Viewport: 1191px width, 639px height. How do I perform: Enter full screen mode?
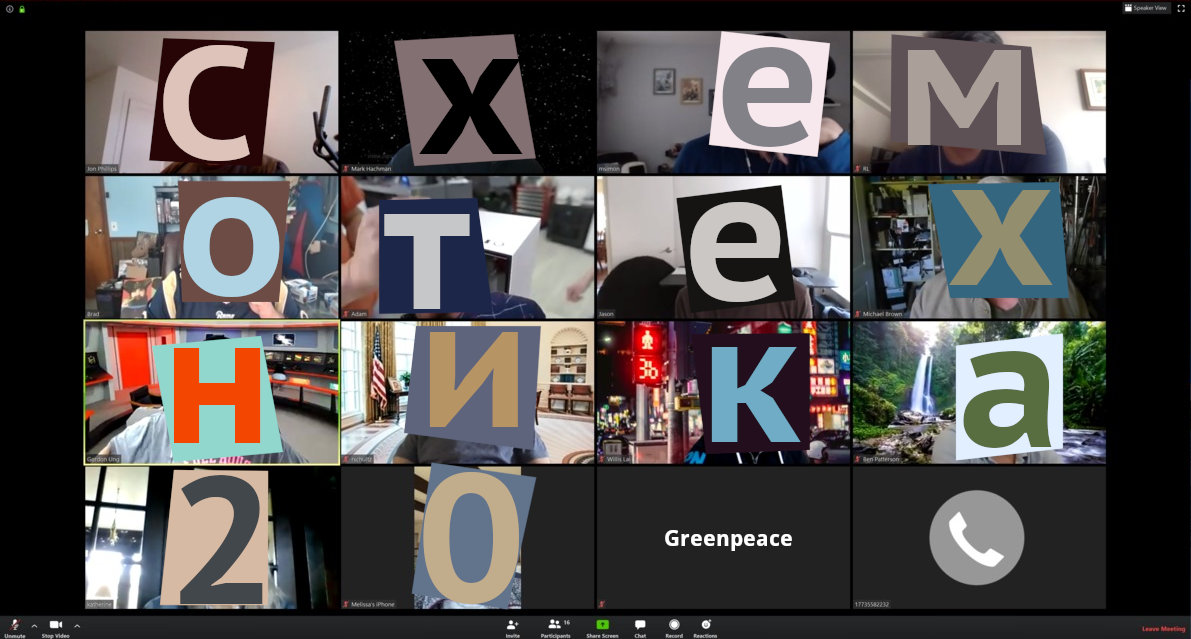(x=1180, y=8)
